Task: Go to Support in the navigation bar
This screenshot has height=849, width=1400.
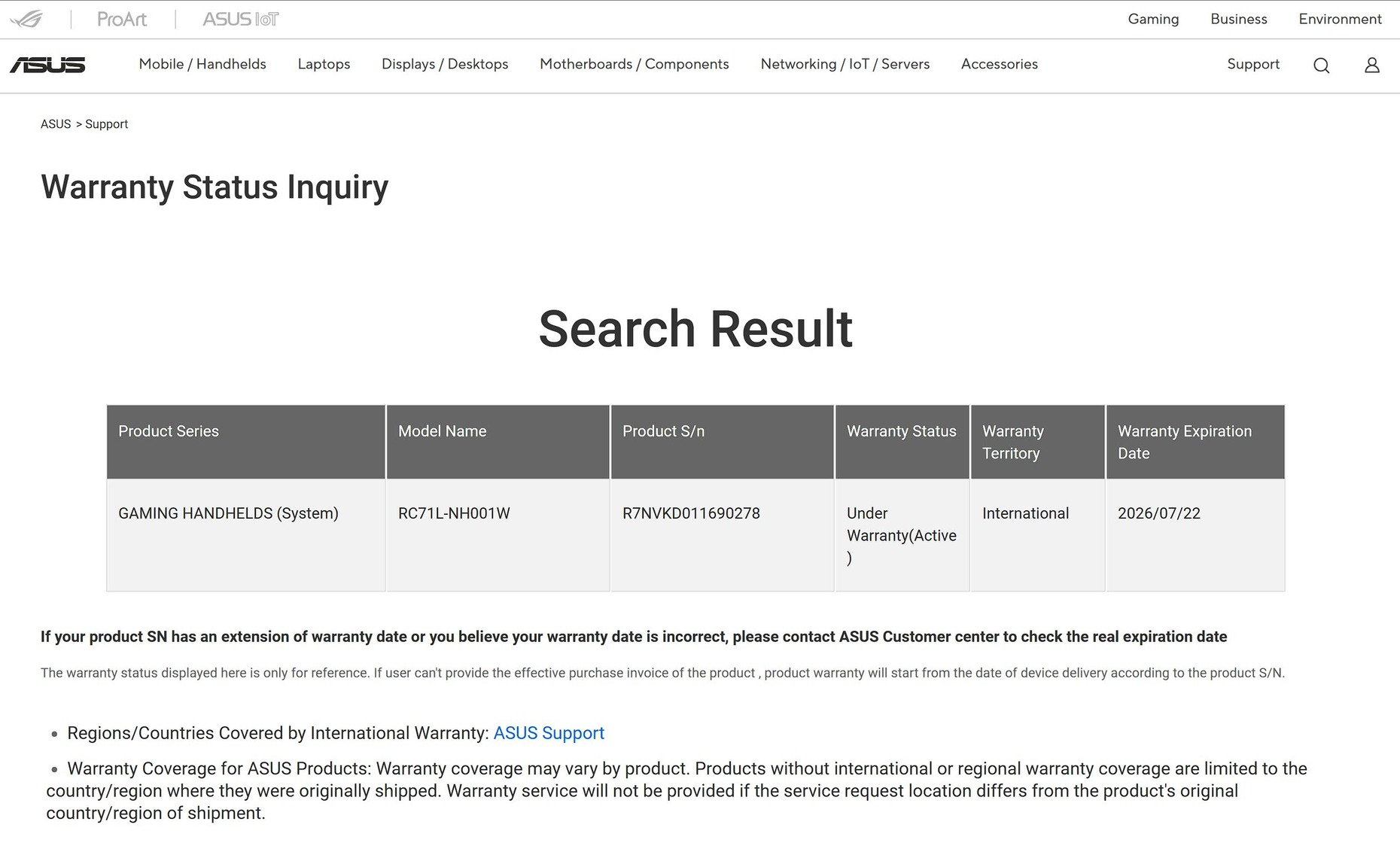Action: pyautogui.click(x=1252, y=64)
